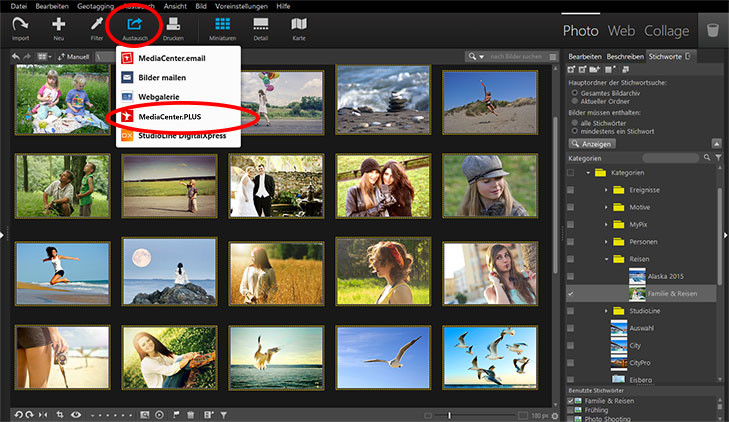
Task: Expand the StudioLine folder node
Action: click(x=606, y=312)
